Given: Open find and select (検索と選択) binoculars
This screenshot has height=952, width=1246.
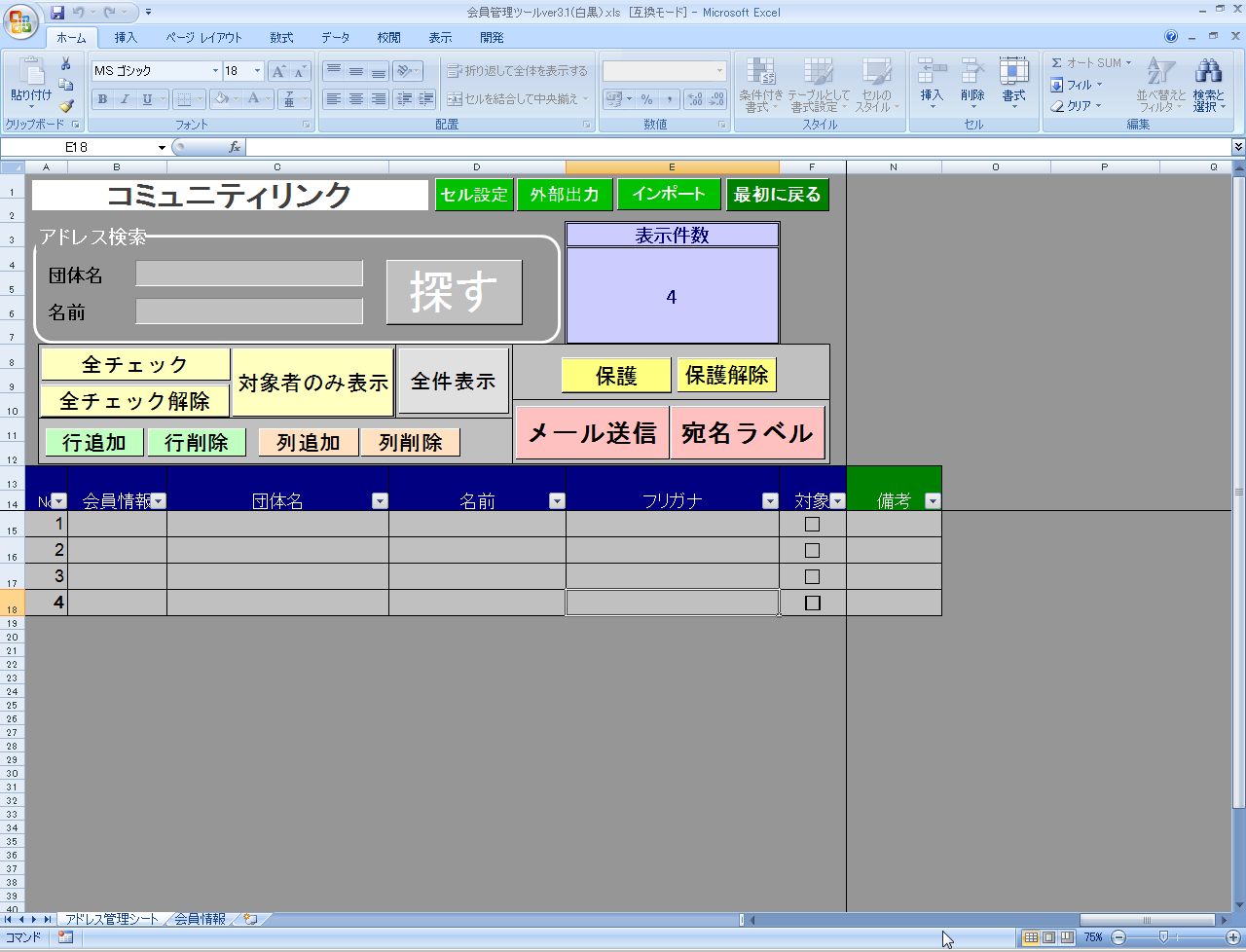Looking at the screenshot, I should 1209,72.
